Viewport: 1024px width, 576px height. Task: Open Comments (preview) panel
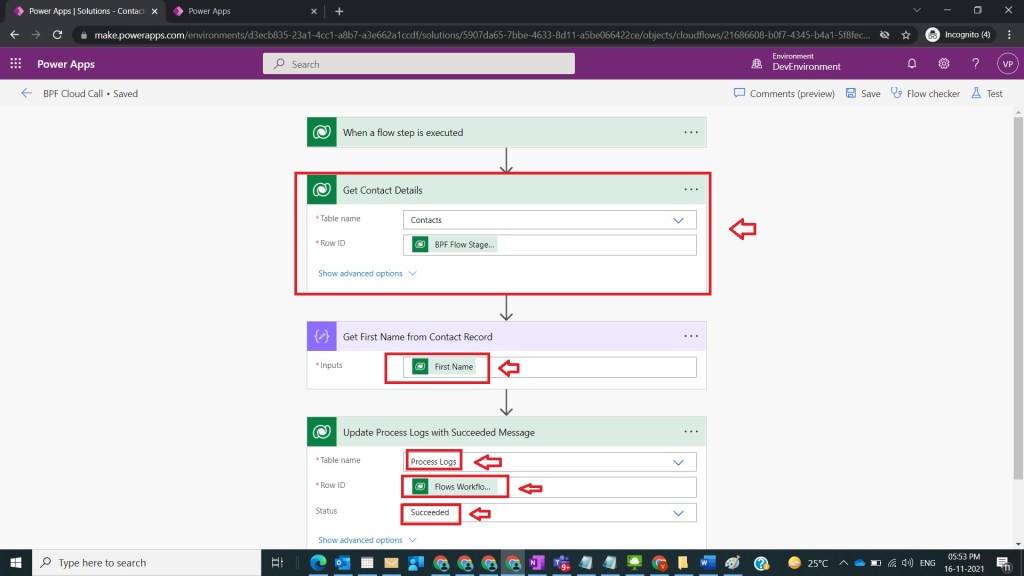coord(784,94)
